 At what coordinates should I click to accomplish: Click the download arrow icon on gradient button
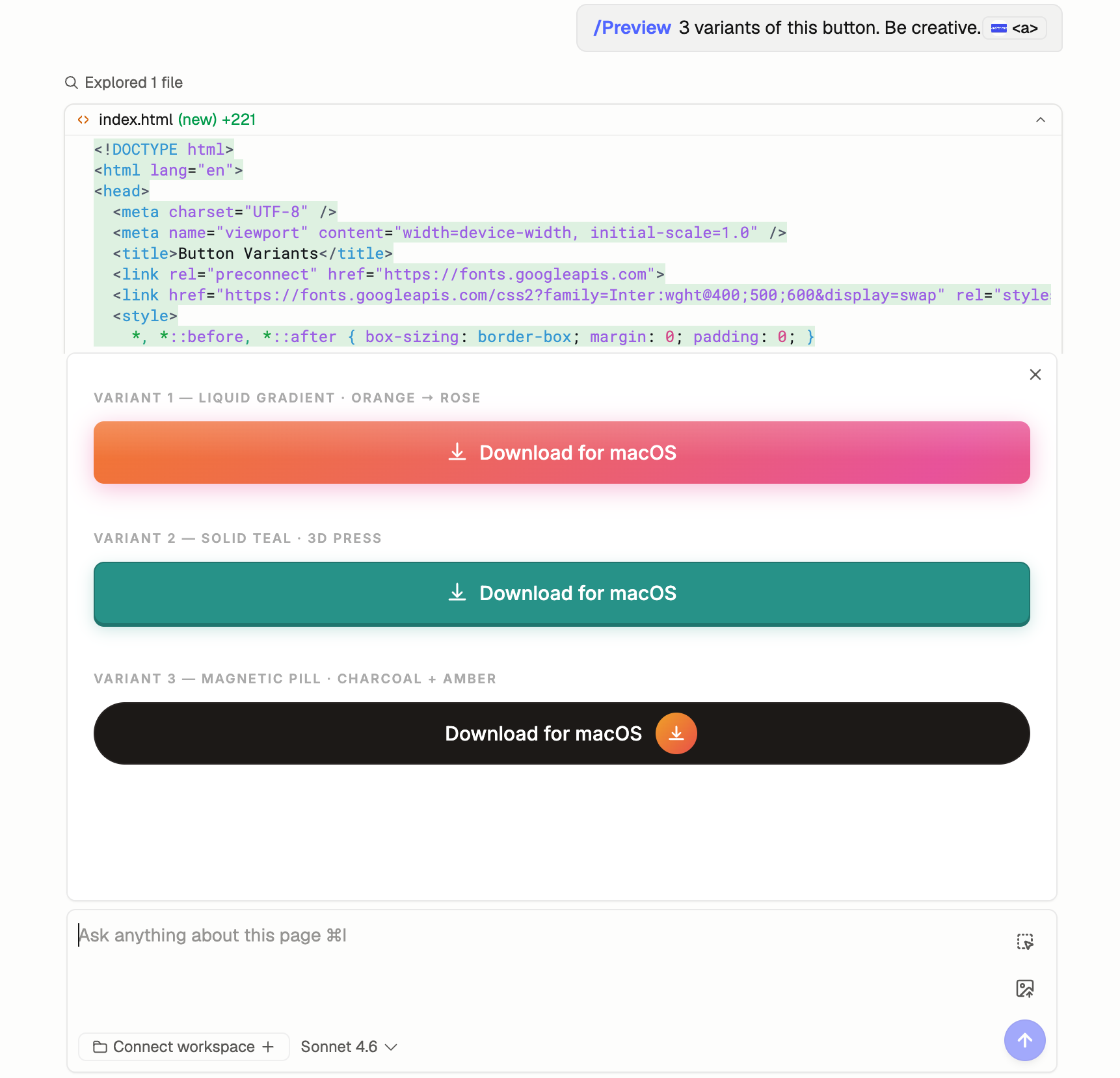pos(457,452)
